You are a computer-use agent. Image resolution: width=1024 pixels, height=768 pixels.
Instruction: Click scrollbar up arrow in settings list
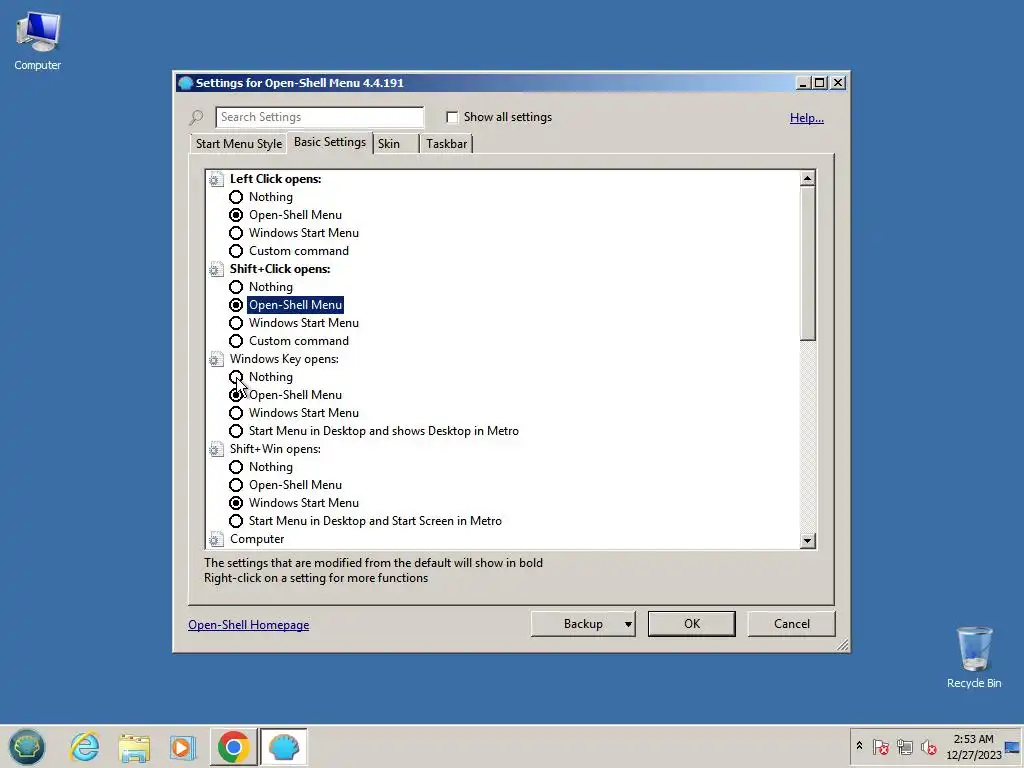pos(808,178)
